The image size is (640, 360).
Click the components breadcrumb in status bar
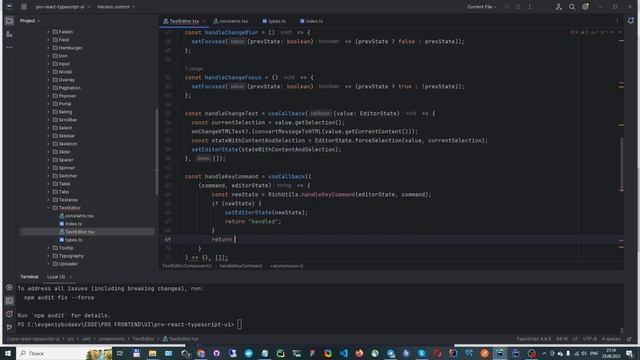tap(111, 339)
